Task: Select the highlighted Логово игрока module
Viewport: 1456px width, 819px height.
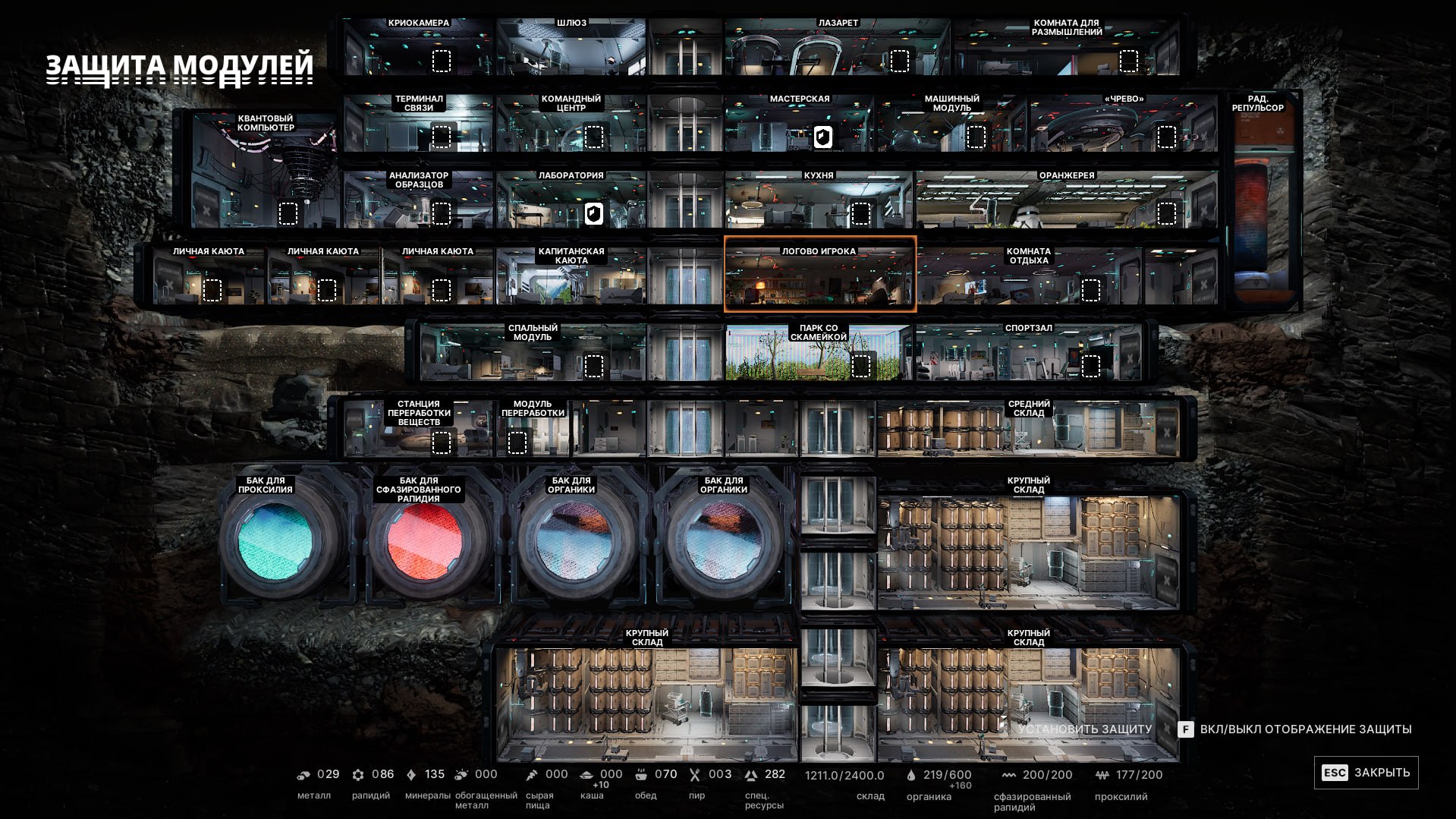Action: [820, 274]
